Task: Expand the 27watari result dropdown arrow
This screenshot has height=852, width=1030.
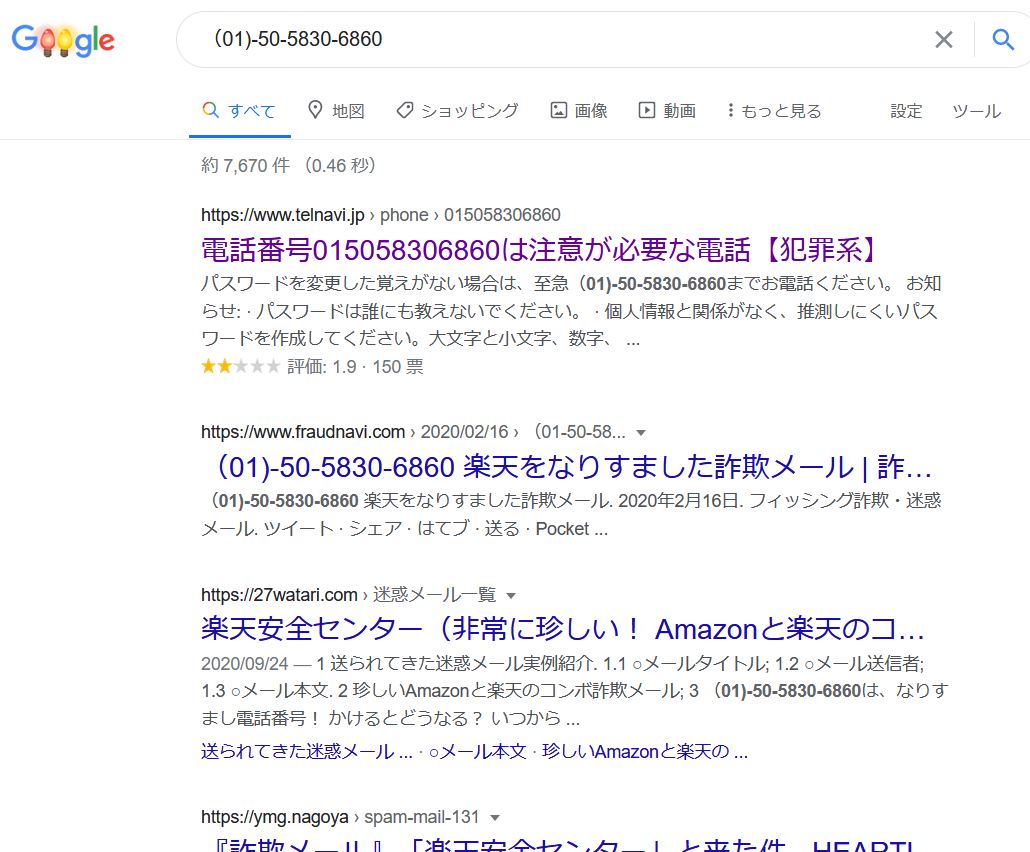Action: [x=510, y=596]
